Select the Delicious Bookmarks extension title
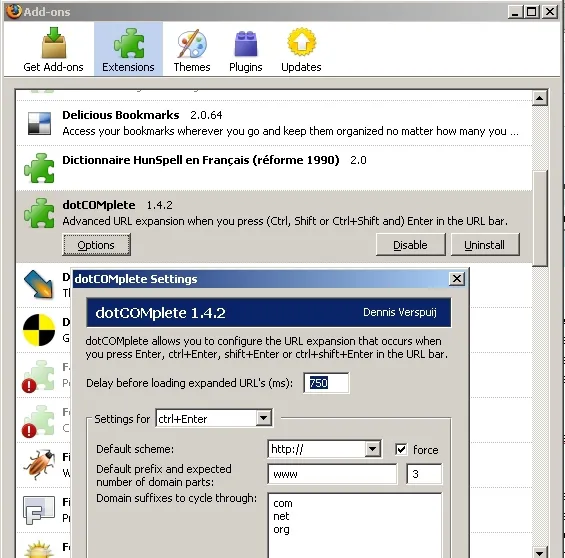 tap(121, 115)
